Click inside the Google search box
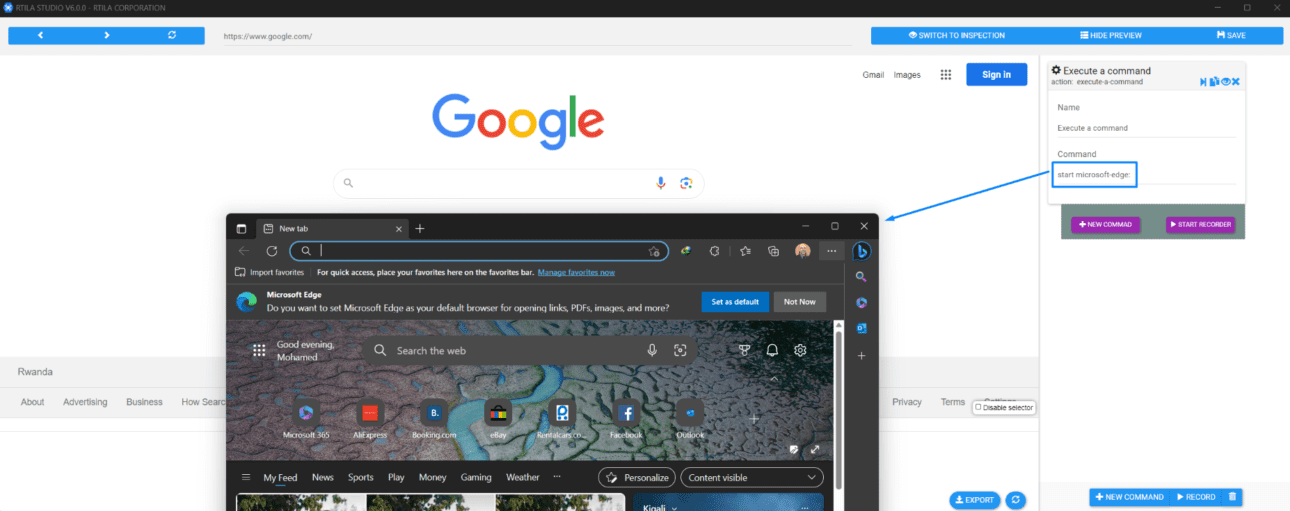The height and width of the screenshot is (511, 1290). [x=519, y=183]
